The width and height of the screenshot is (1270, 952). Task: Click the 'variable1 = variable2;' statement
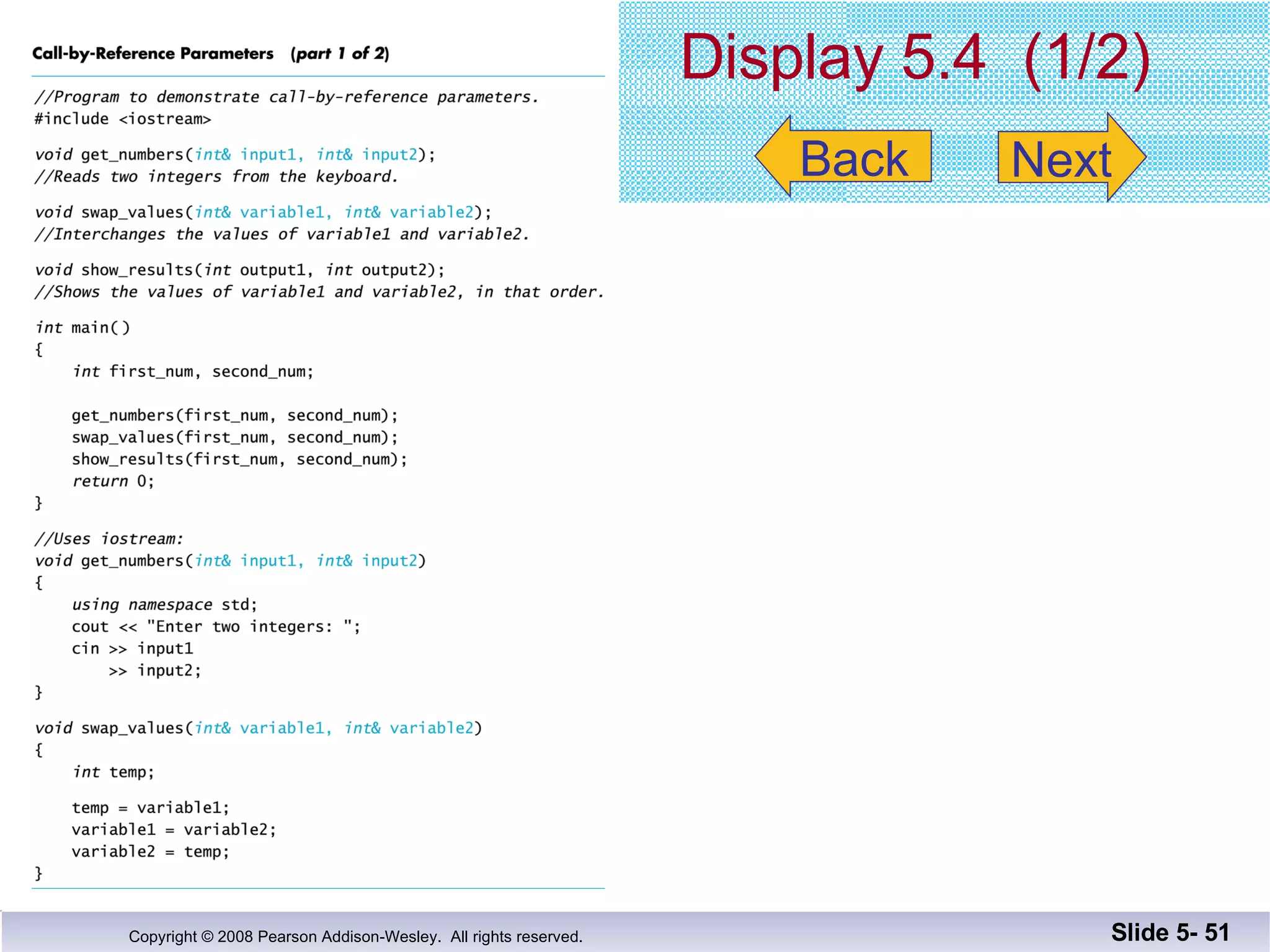pos(174,830)
